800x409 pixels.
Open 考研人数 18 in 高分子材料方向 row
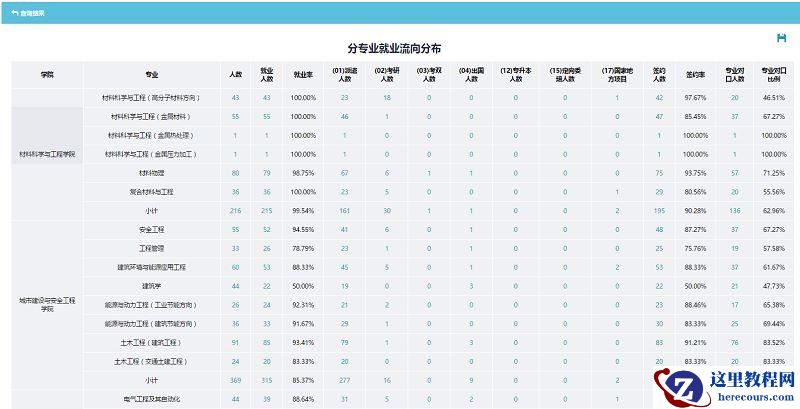(x=387, y=98)
